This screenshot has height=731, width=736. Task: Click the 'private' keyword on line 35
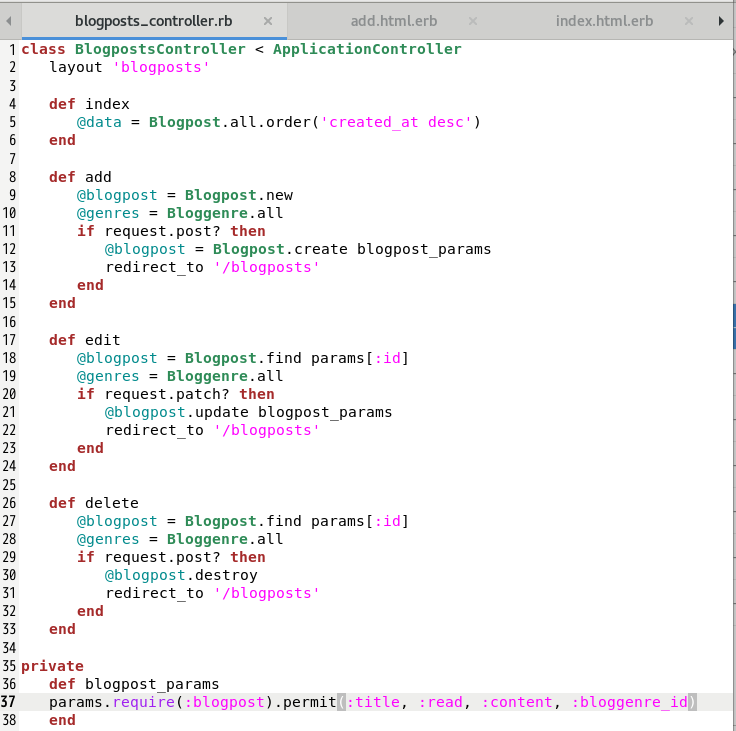coord(52,666)
